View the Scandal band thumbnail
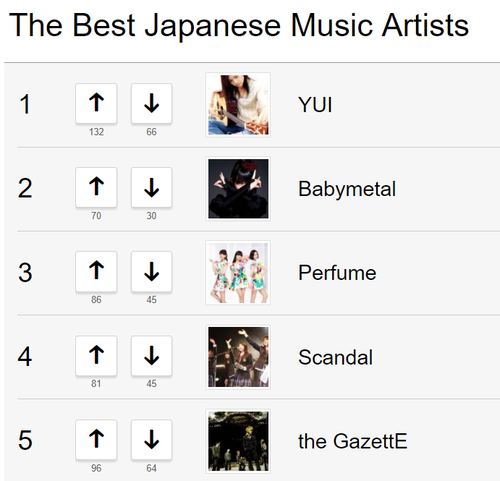500x481 pixels. (238, 357)
